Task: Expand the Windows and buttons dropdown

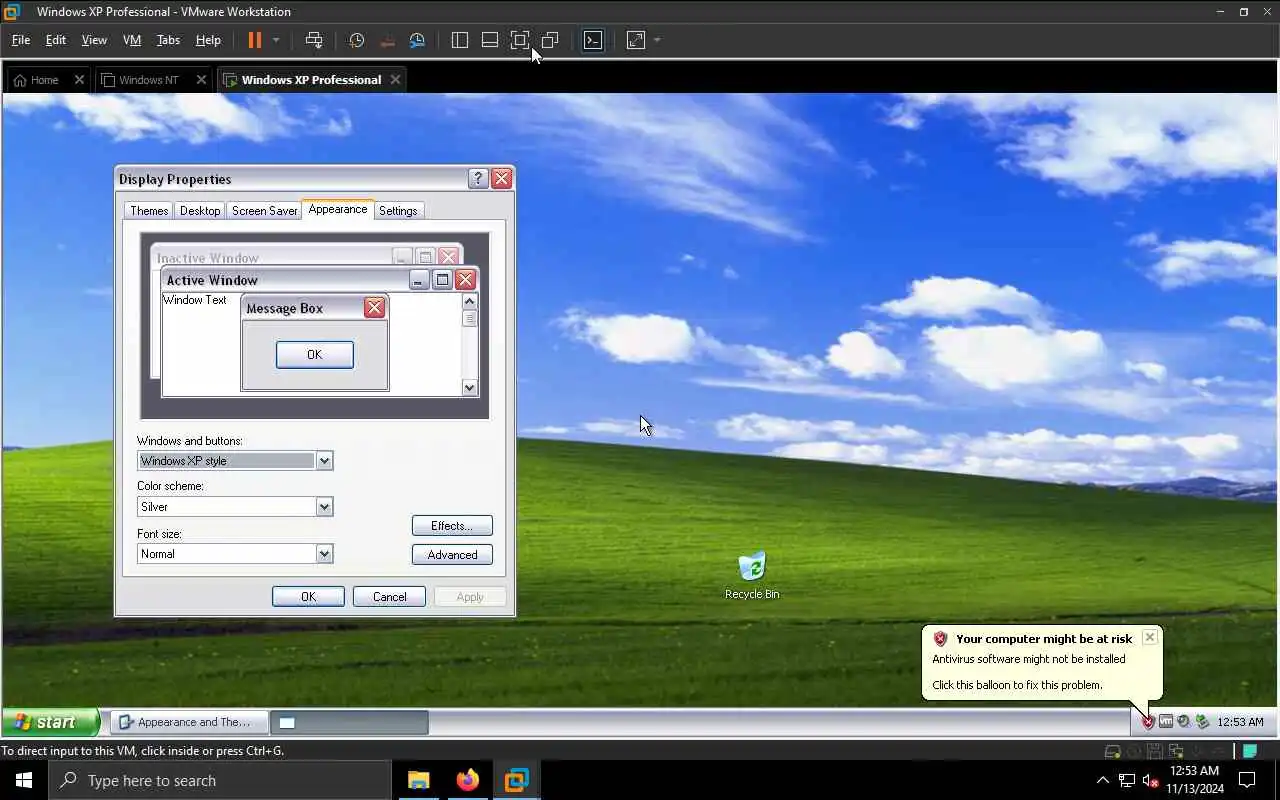Action: (324, 461)
